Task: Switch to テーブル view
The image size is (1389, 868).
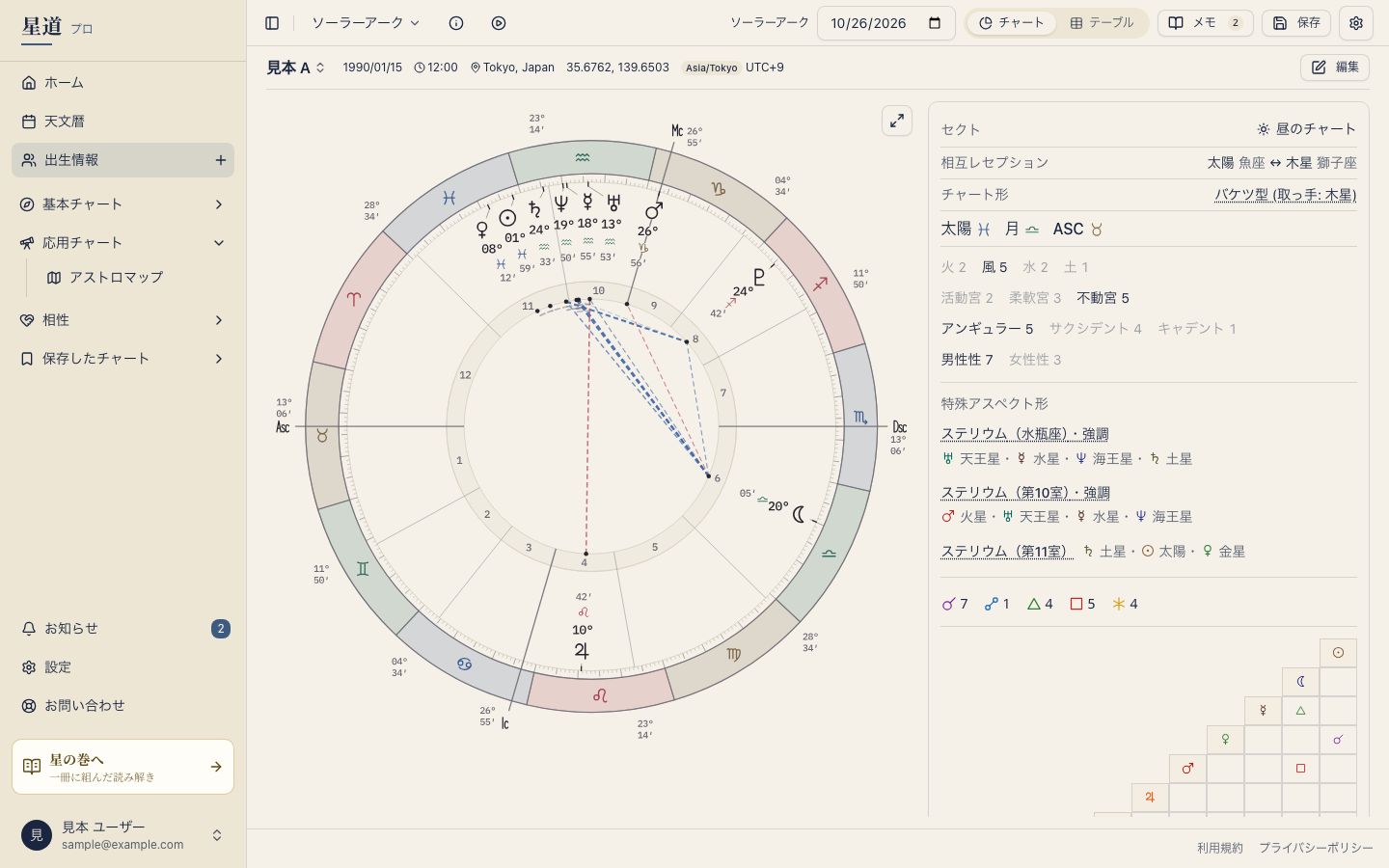Action: tap(1102, 23)
